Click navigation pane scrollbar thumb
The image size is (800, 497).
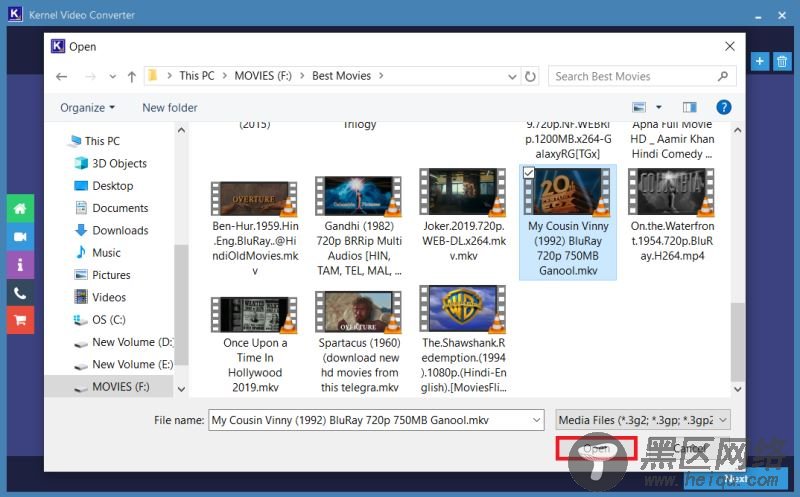pos(181,305)
